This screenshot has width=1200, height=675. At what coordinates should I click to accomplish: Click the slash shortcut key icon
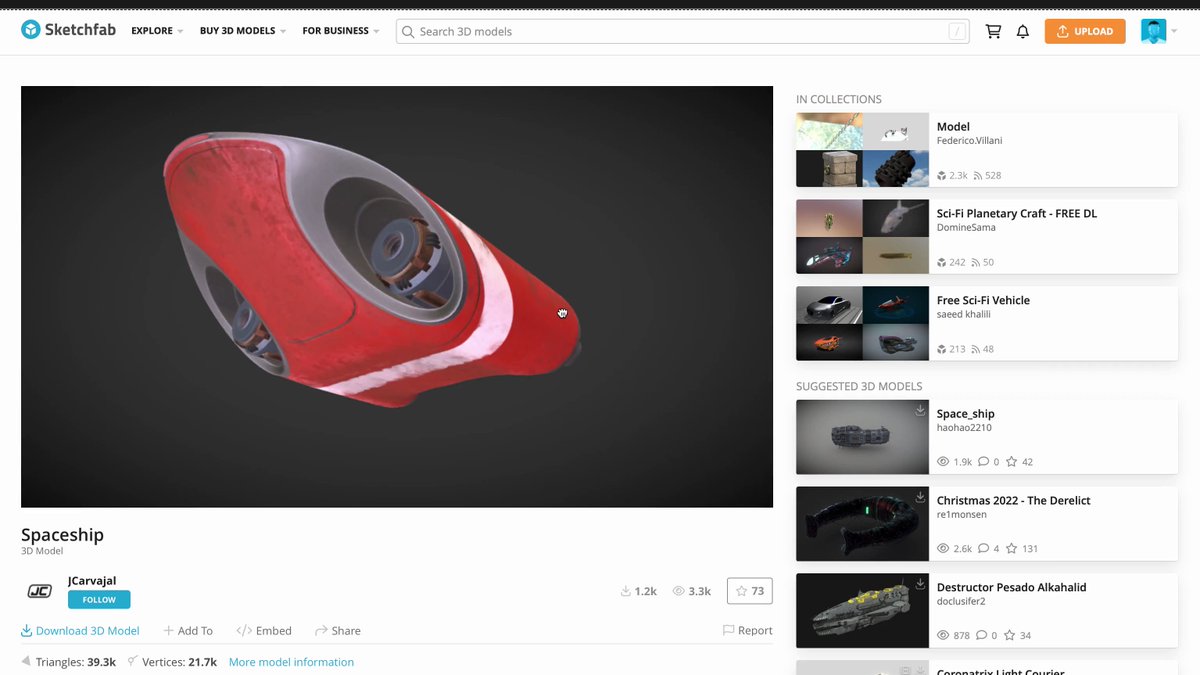click(x=958, y=31)
